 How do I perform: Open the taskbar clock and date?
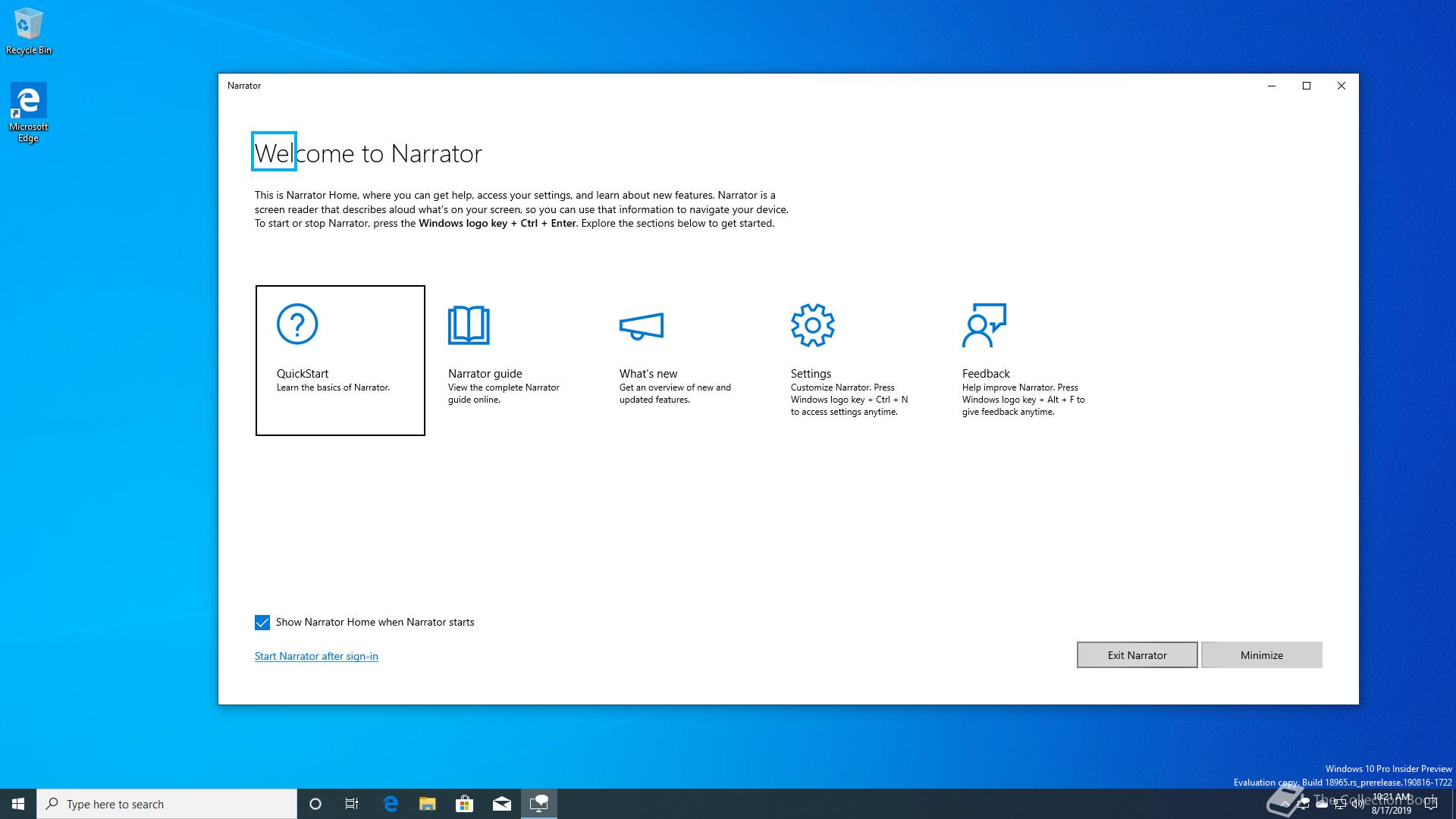1392,804
